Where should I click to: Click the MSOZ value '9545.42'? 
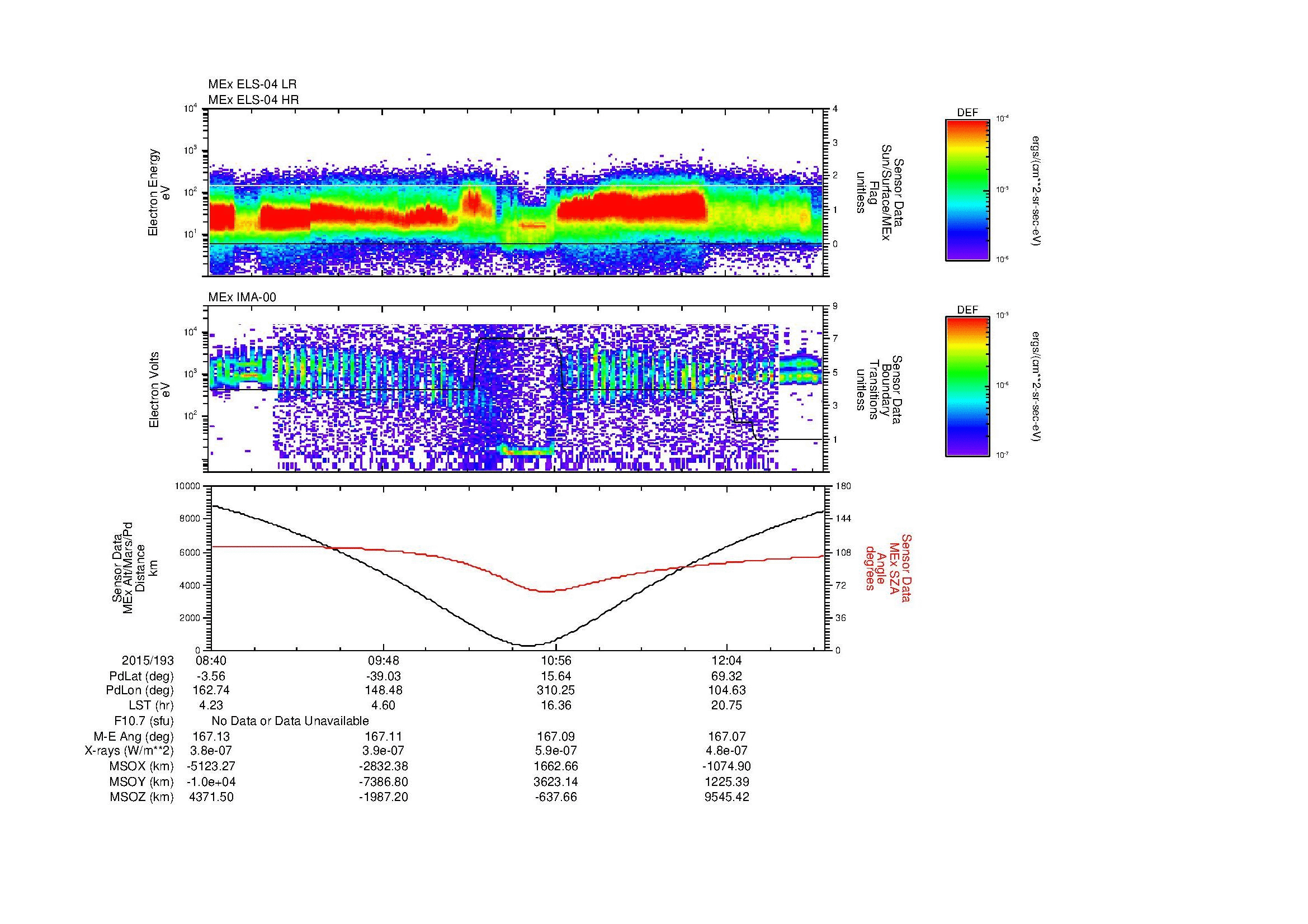[x=726, y=797]
